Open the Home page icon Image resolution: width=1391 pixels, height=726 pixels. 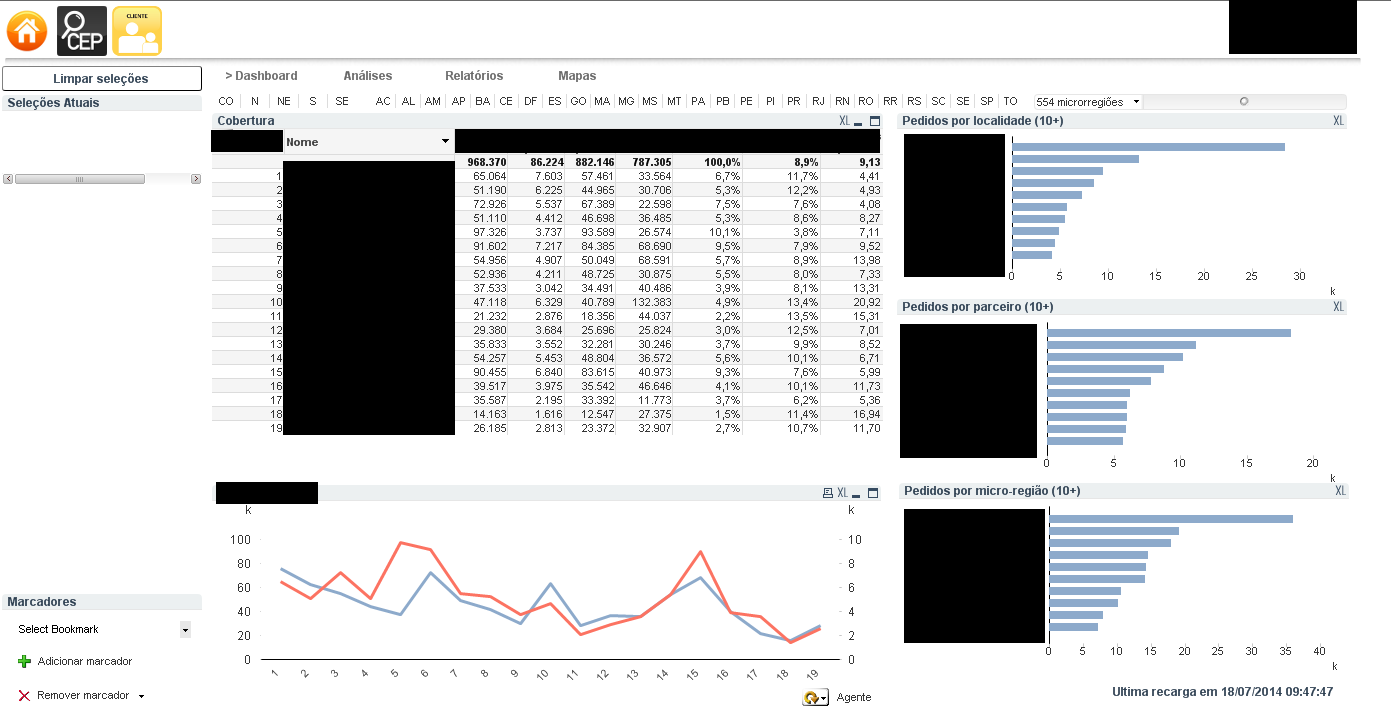27,31
